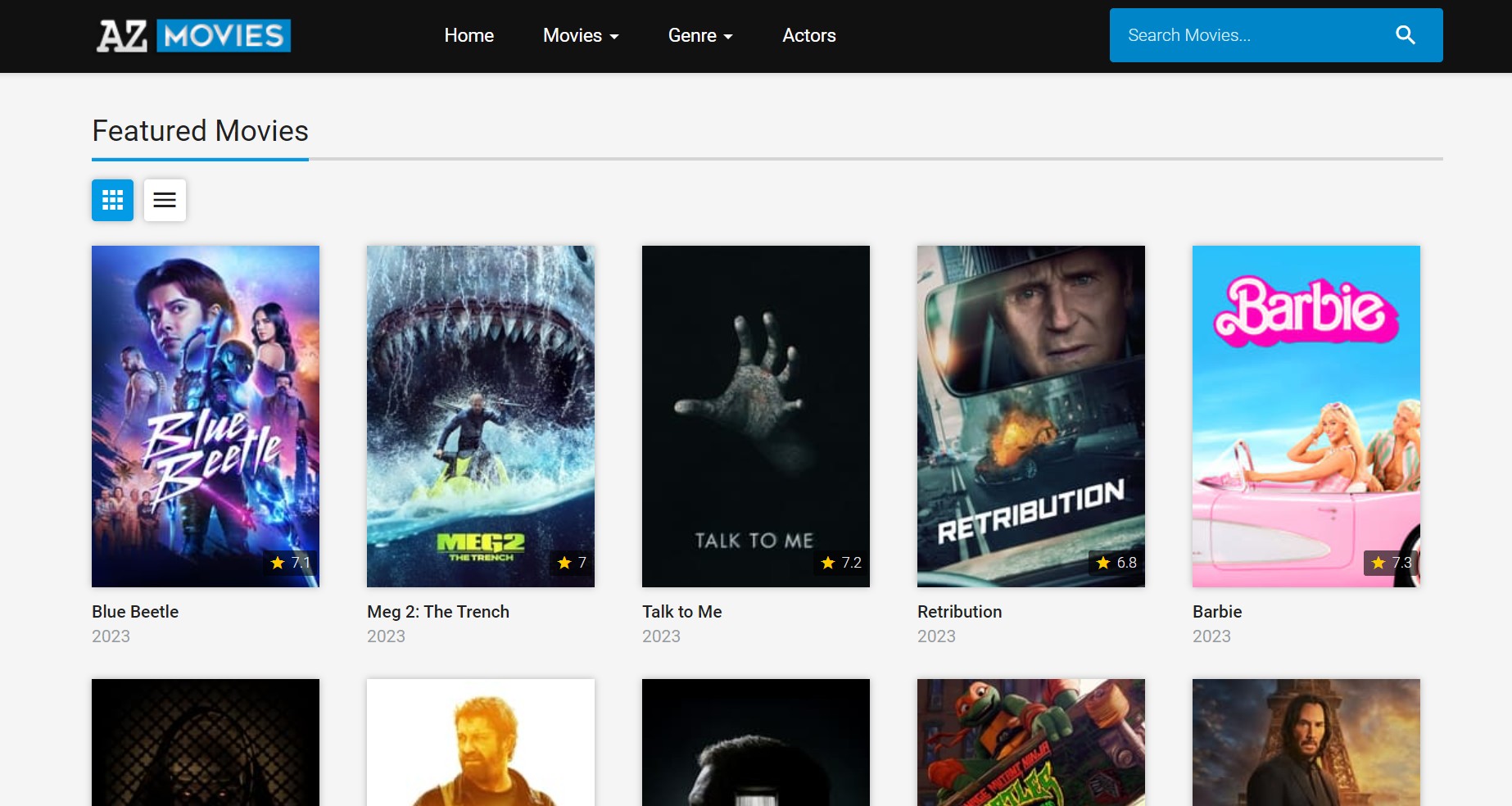Focus the Search Movies input field

1252,35
